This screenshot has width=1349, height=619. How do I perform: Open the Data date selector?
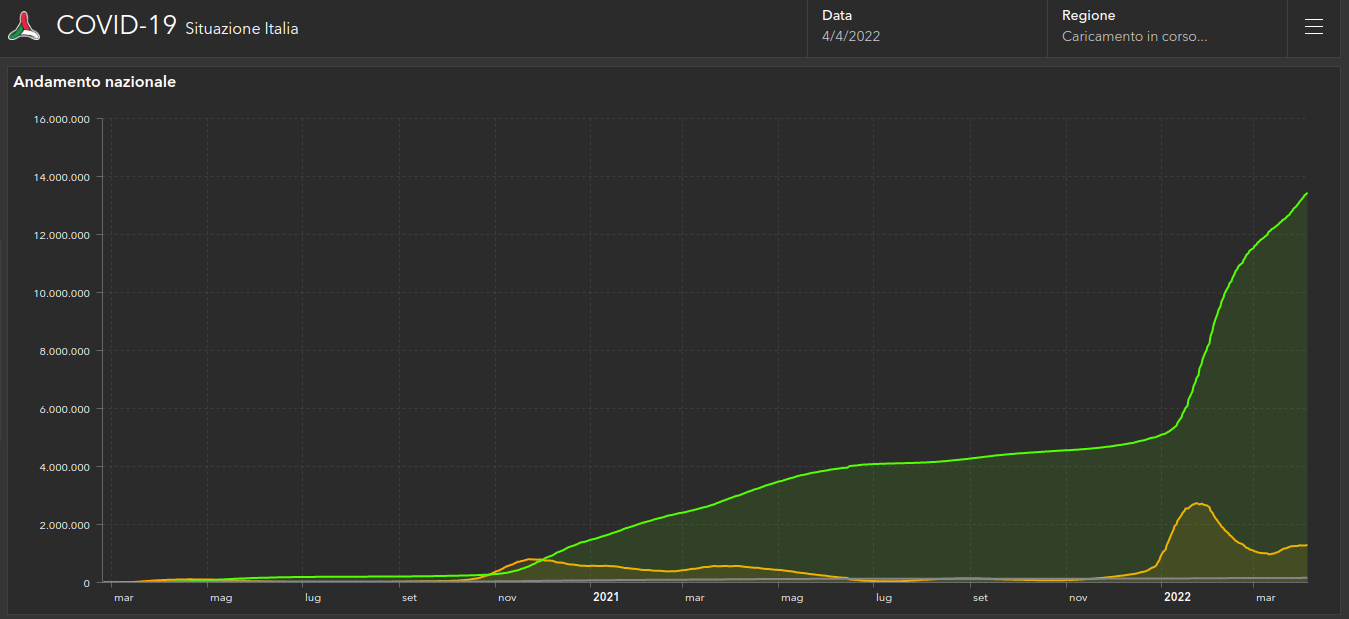click(x=926, y=27)
